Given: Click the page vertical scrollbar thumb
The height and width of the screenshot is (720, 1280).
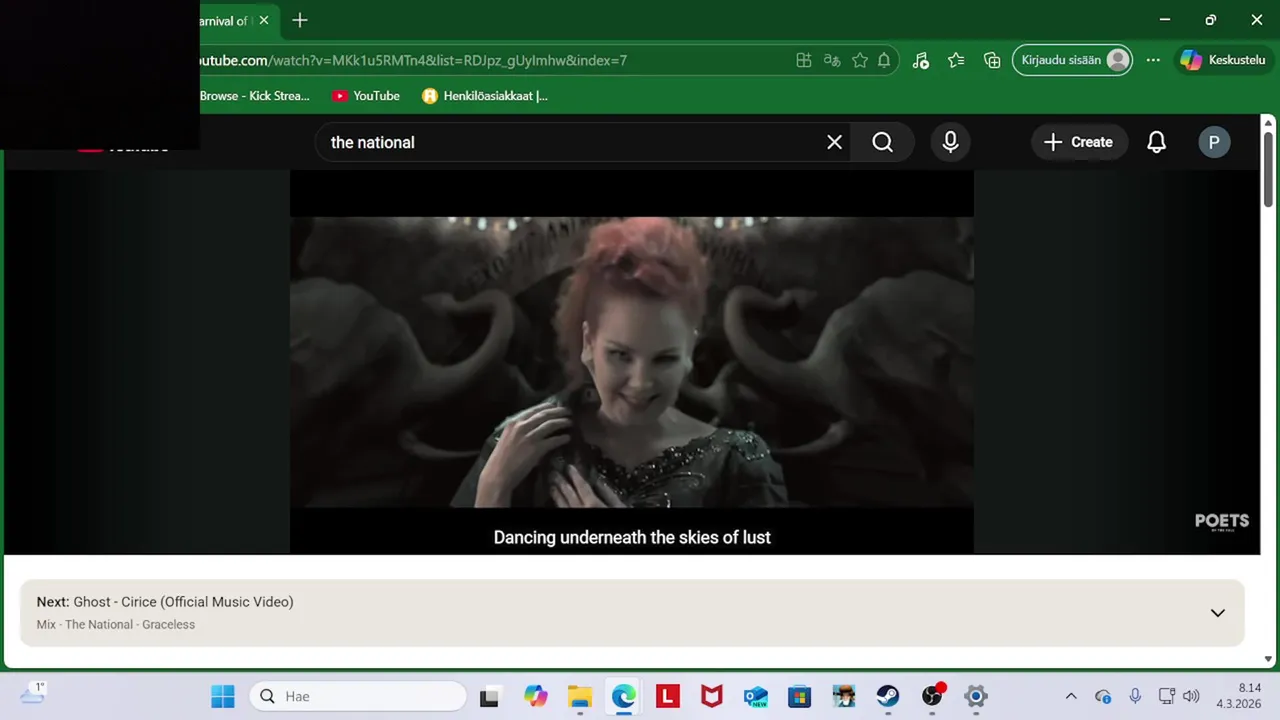Looking at the screenshot, I should (1269, 168).
